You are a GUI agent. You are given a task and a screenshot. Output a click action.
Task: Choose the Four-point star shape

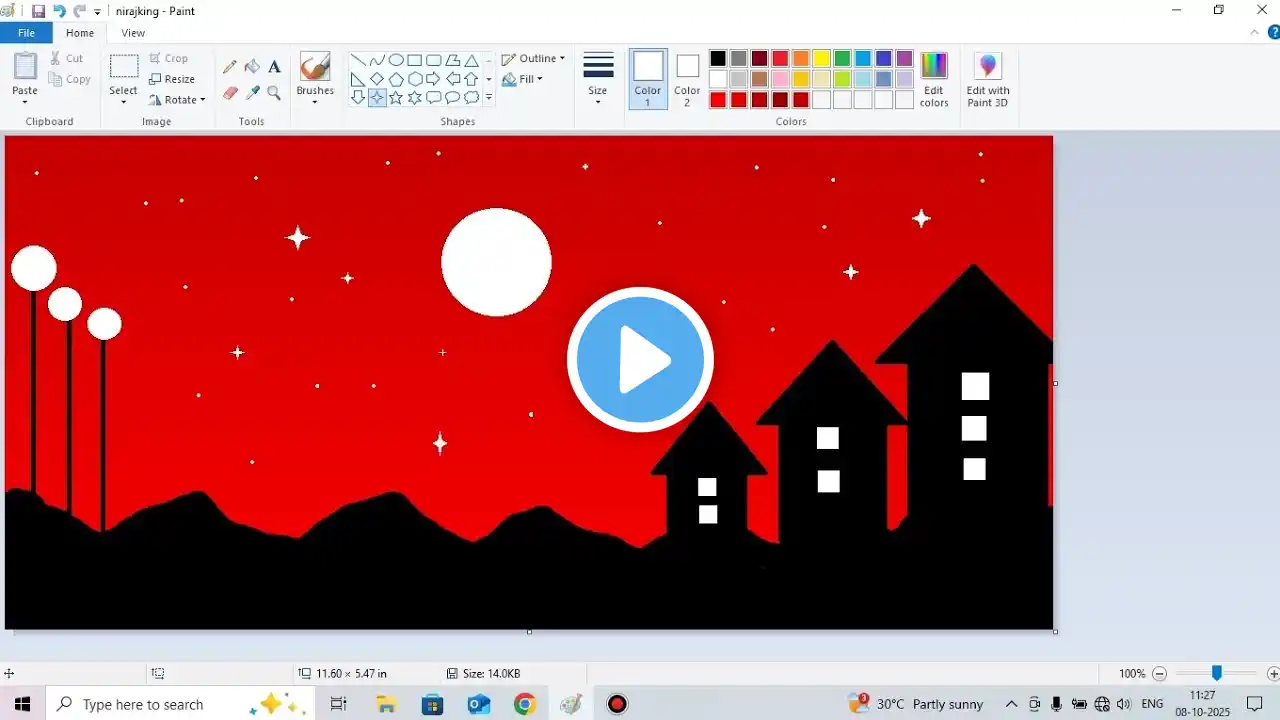click(377, 98)
